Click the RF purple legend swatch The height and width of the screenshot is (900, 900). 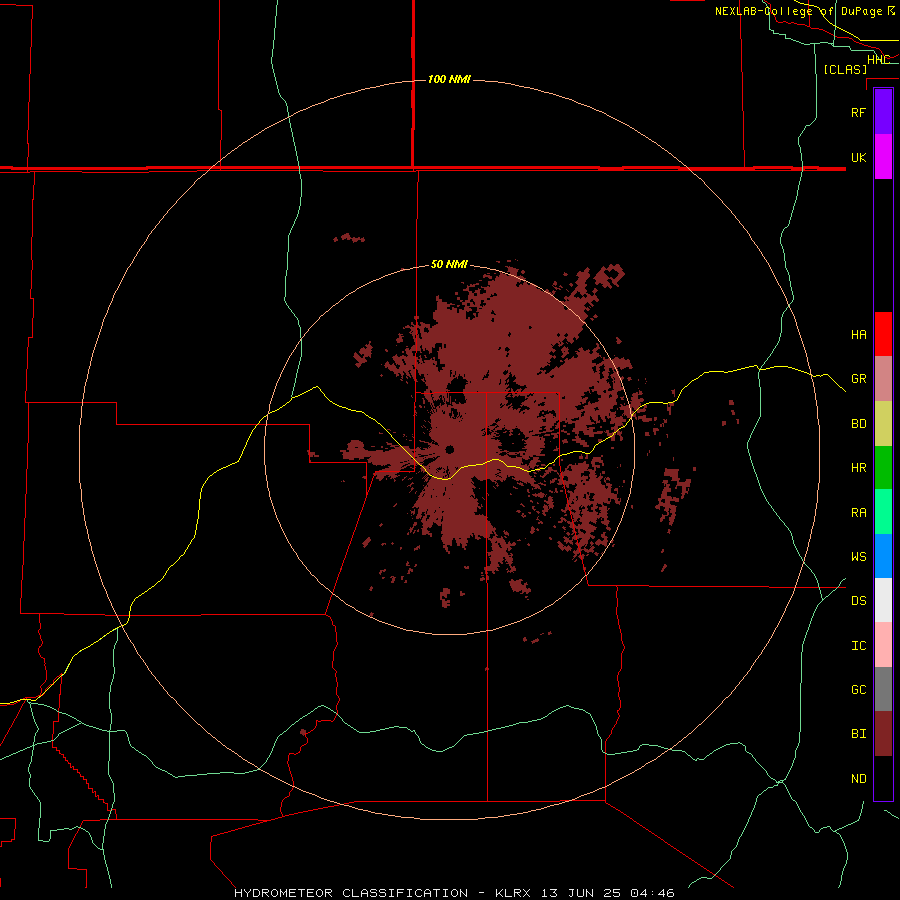coord(883,112)
